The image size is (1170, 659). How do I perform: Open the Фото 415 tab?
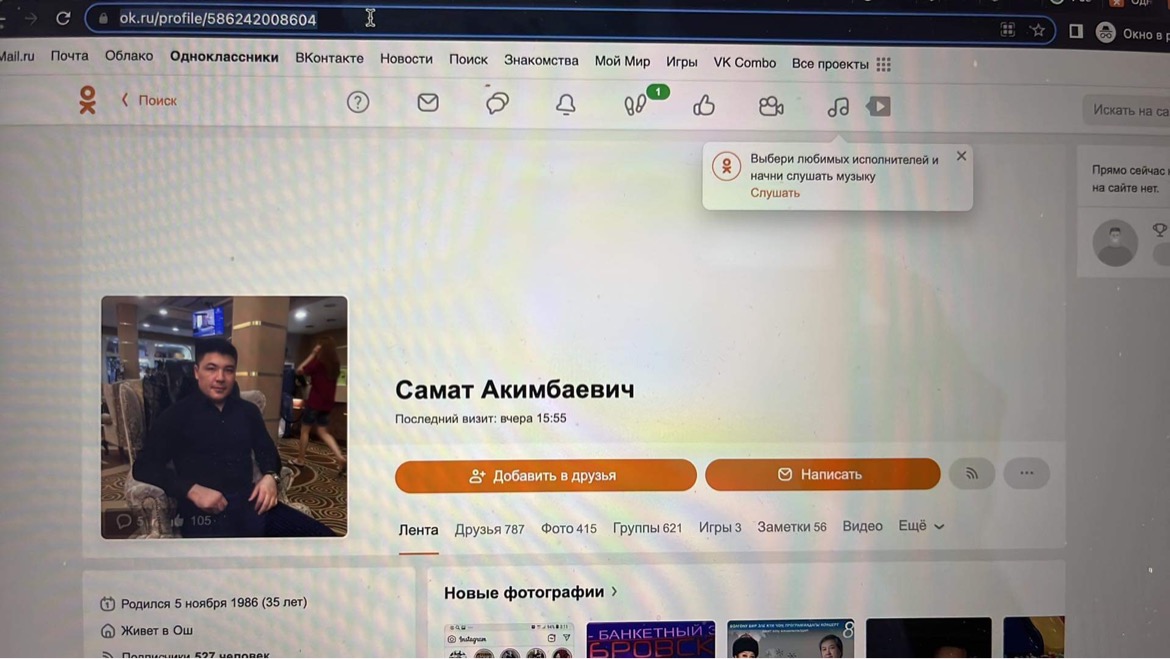569,528
